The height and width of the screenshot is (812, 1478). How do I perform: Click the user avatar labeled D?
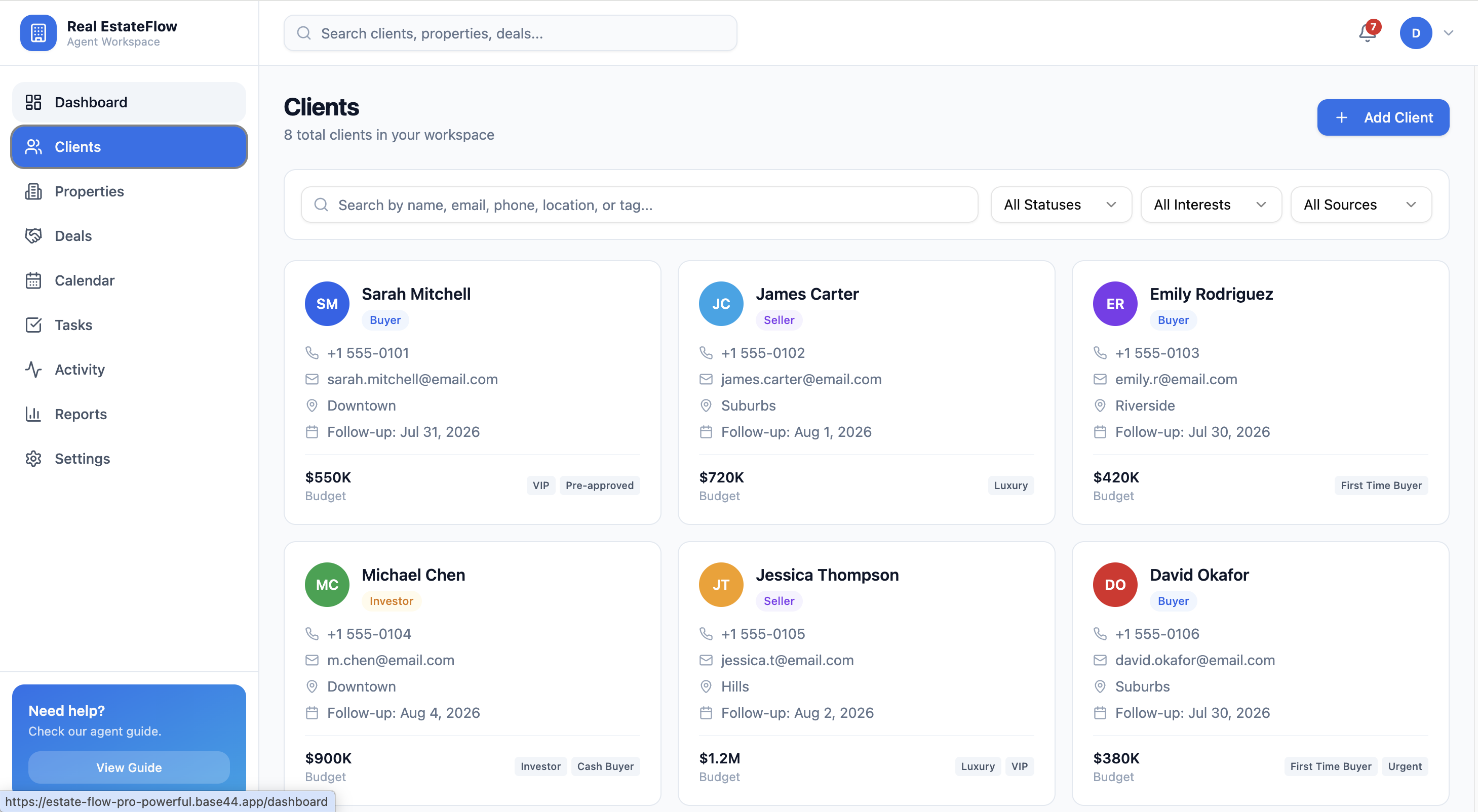coord(1416,33)
